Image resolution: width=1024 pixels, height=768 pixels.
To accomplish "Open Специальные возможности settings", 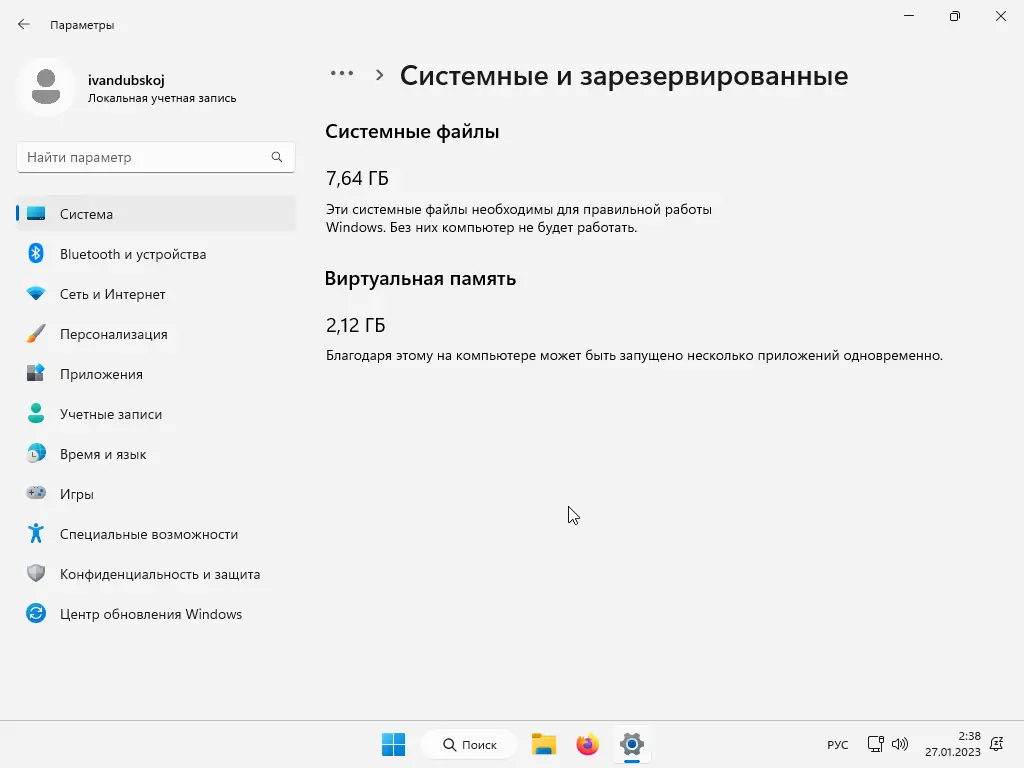I will [148, 534].
